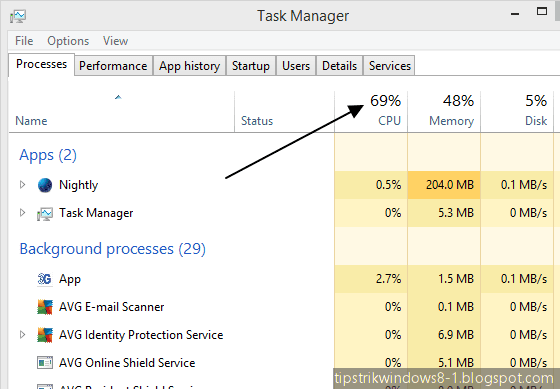The image size is (560, 389).
Task: Click the Task Manager process row icon
Action: (45, 214)
